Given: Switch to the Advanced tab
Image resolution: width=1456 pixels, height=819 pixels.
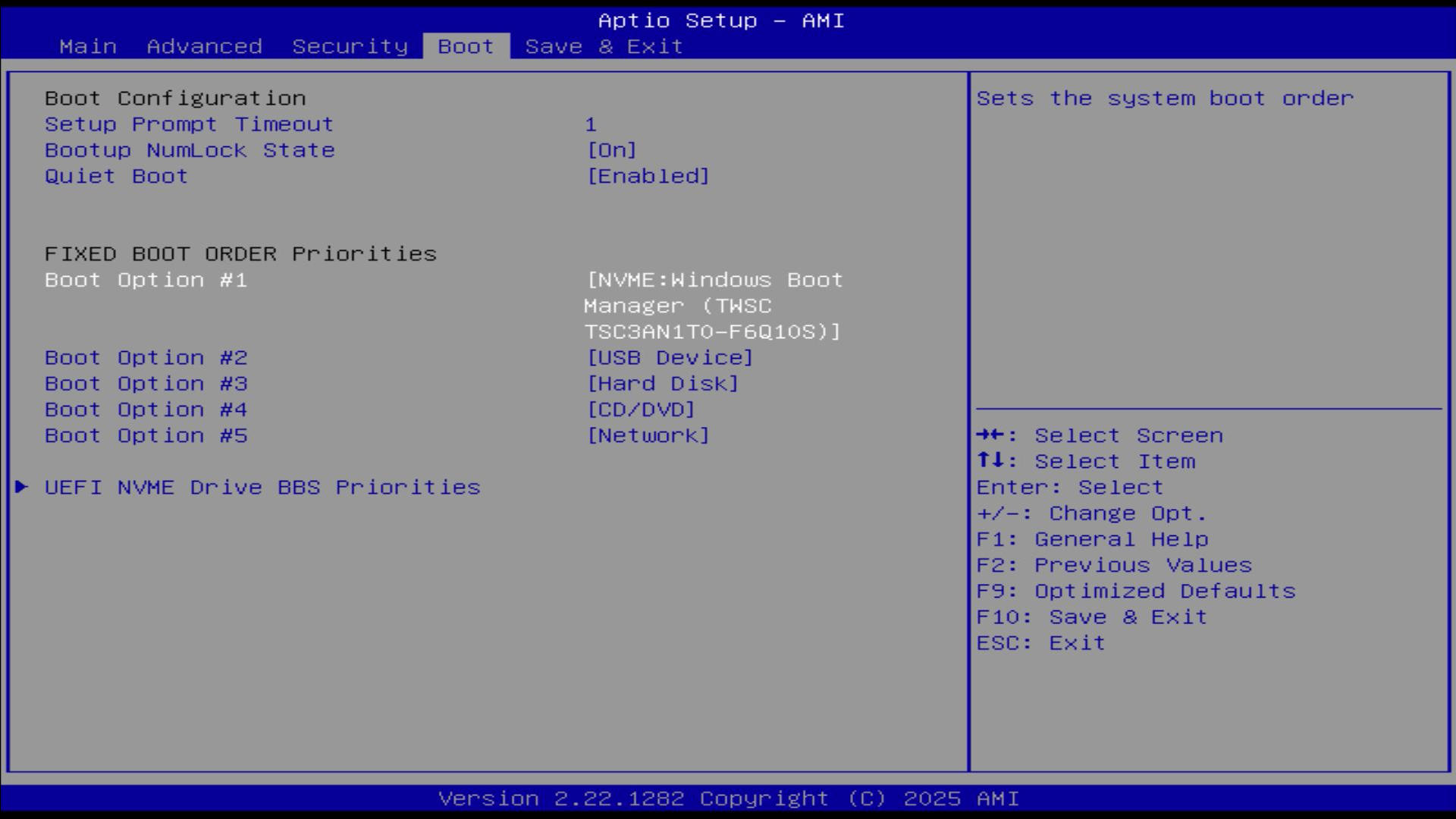Looking at the screenshot, I should 204,46.
